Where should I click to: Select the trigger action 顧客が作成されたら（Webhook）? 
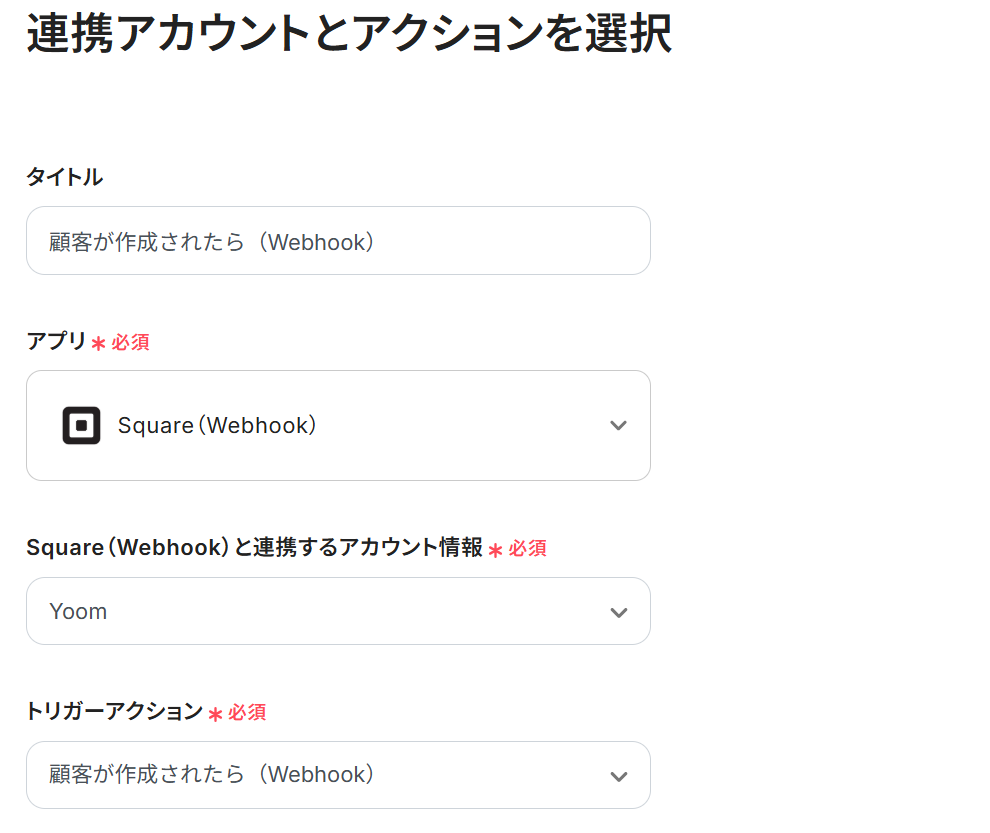210,775
